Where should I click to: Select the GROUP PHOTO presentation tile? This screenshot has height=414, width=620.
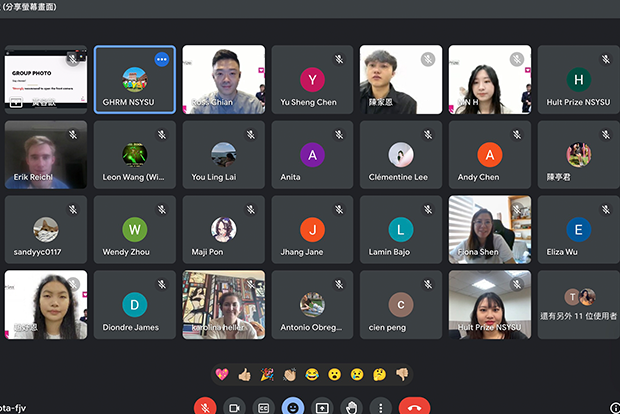pyautogui.click(x=45, y=79)
